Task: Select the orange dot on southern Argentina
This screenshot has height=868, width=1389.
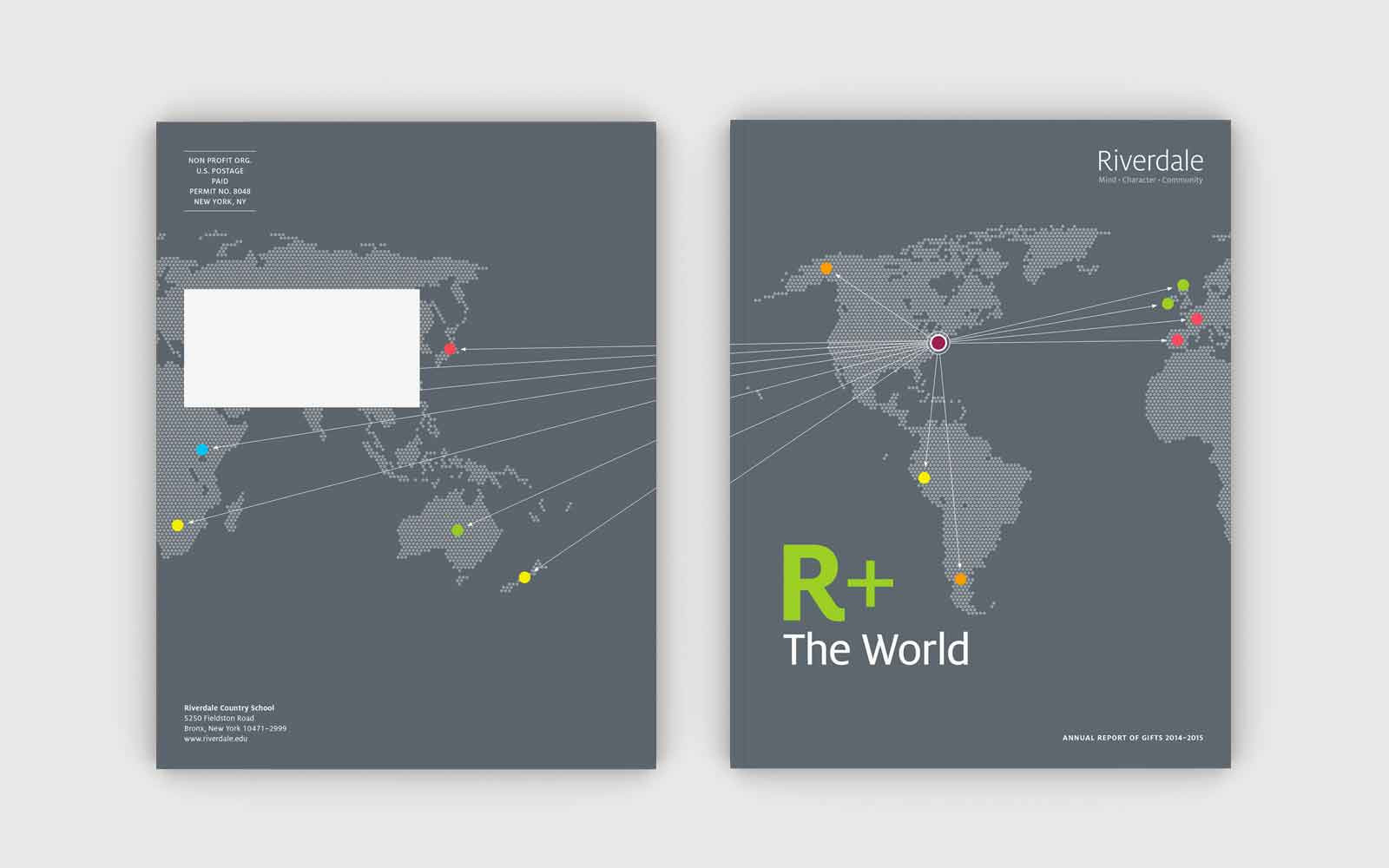Action: coord(960,579)
